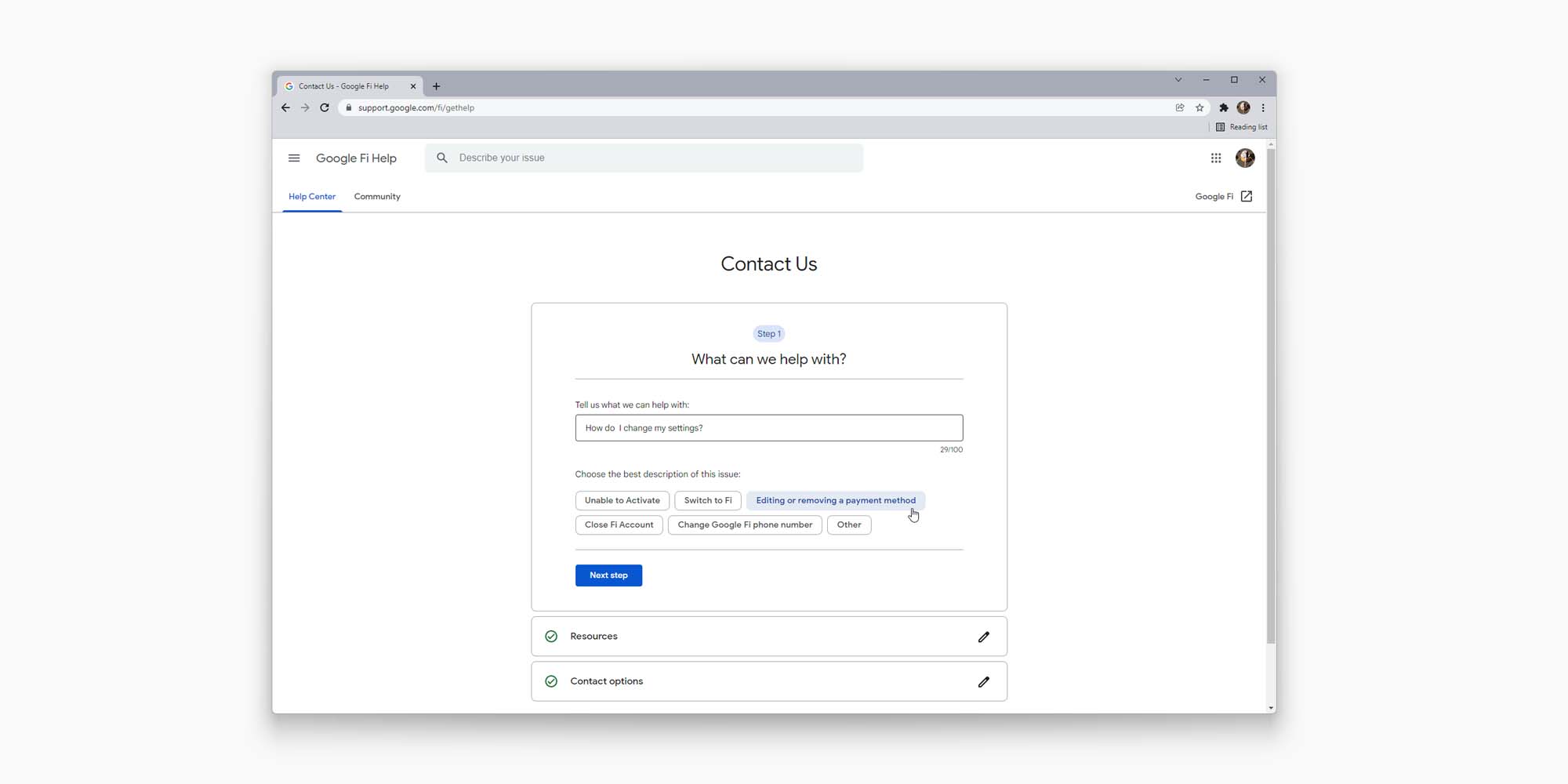1568x784 pixels.
Task: Open the Reading list panel
Action: pyautogui.click(x=1243, y=126)
